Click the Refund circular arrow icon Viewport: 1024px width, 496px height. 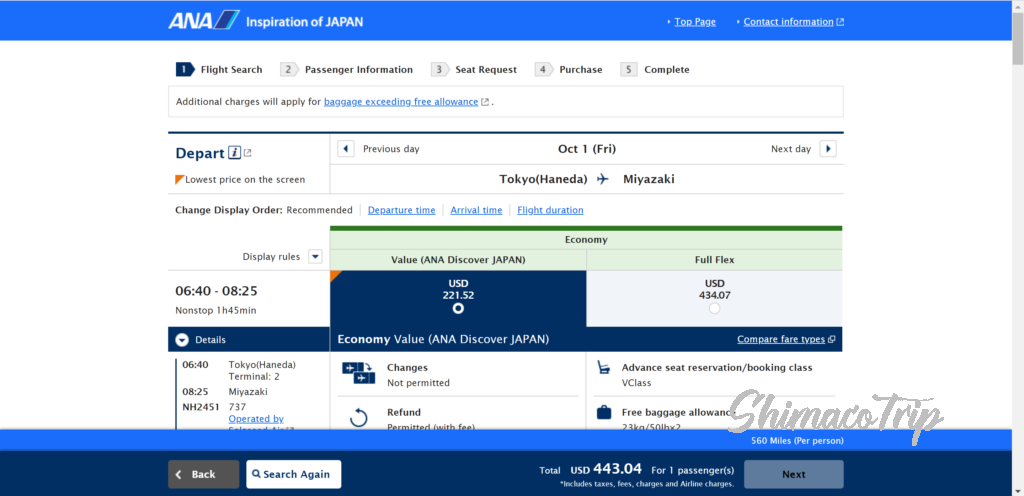coord(358,418)
